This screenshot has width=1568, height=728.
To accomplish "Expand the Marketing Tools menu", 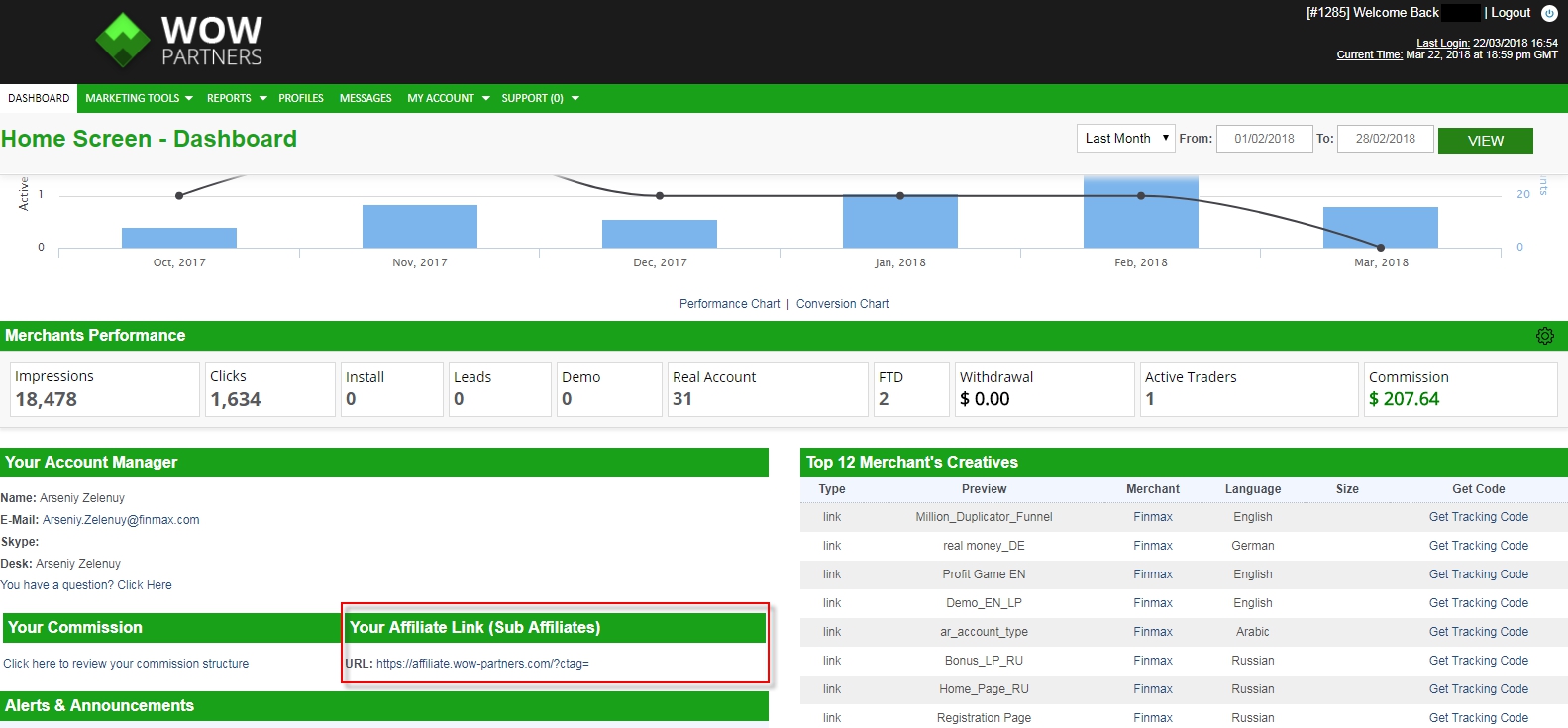I will click(x=139, y=98).
